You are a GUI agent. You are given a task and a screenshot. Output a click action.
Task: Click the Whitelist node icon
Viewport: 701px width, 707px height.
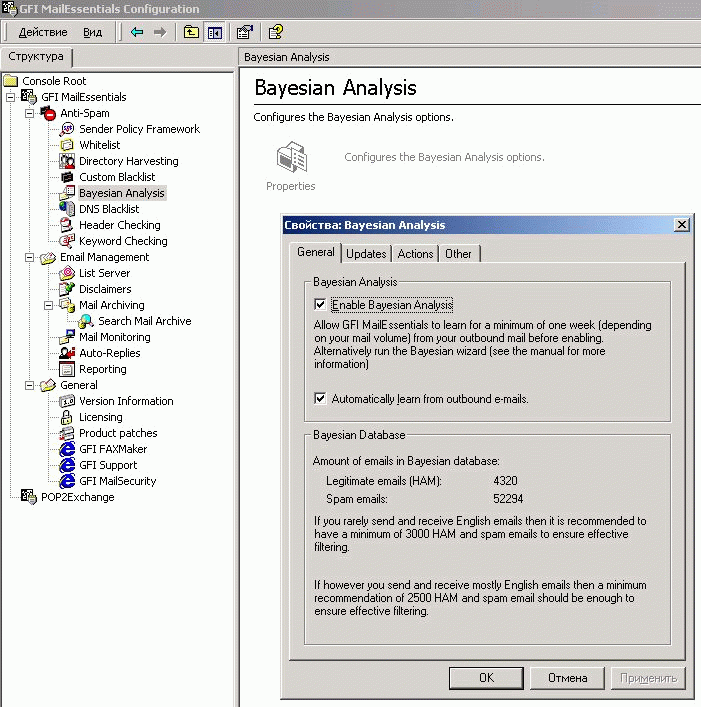point(67,145)
